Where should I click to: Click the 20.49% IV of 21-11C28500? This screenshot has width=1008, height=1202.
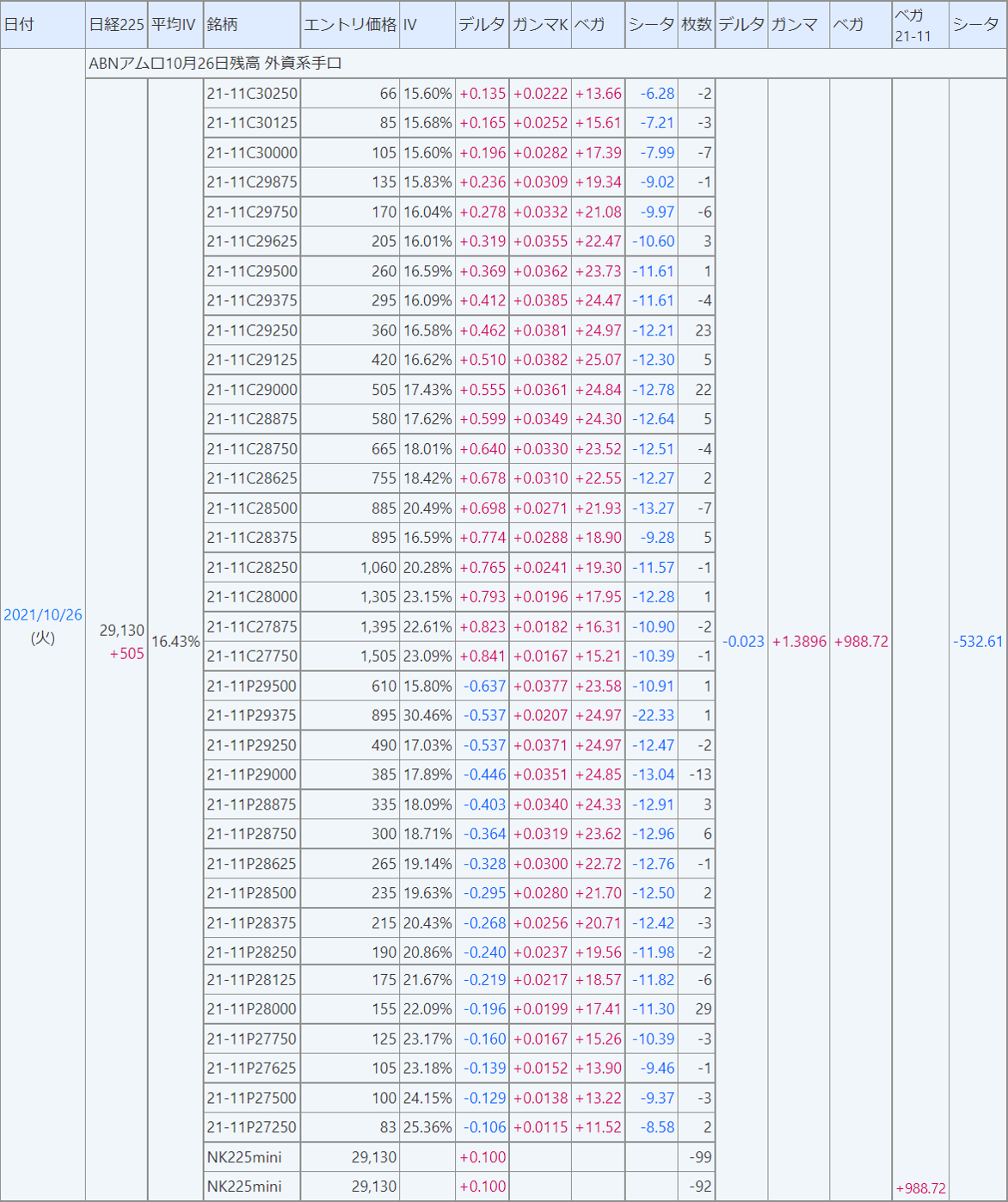click(427, 509)
